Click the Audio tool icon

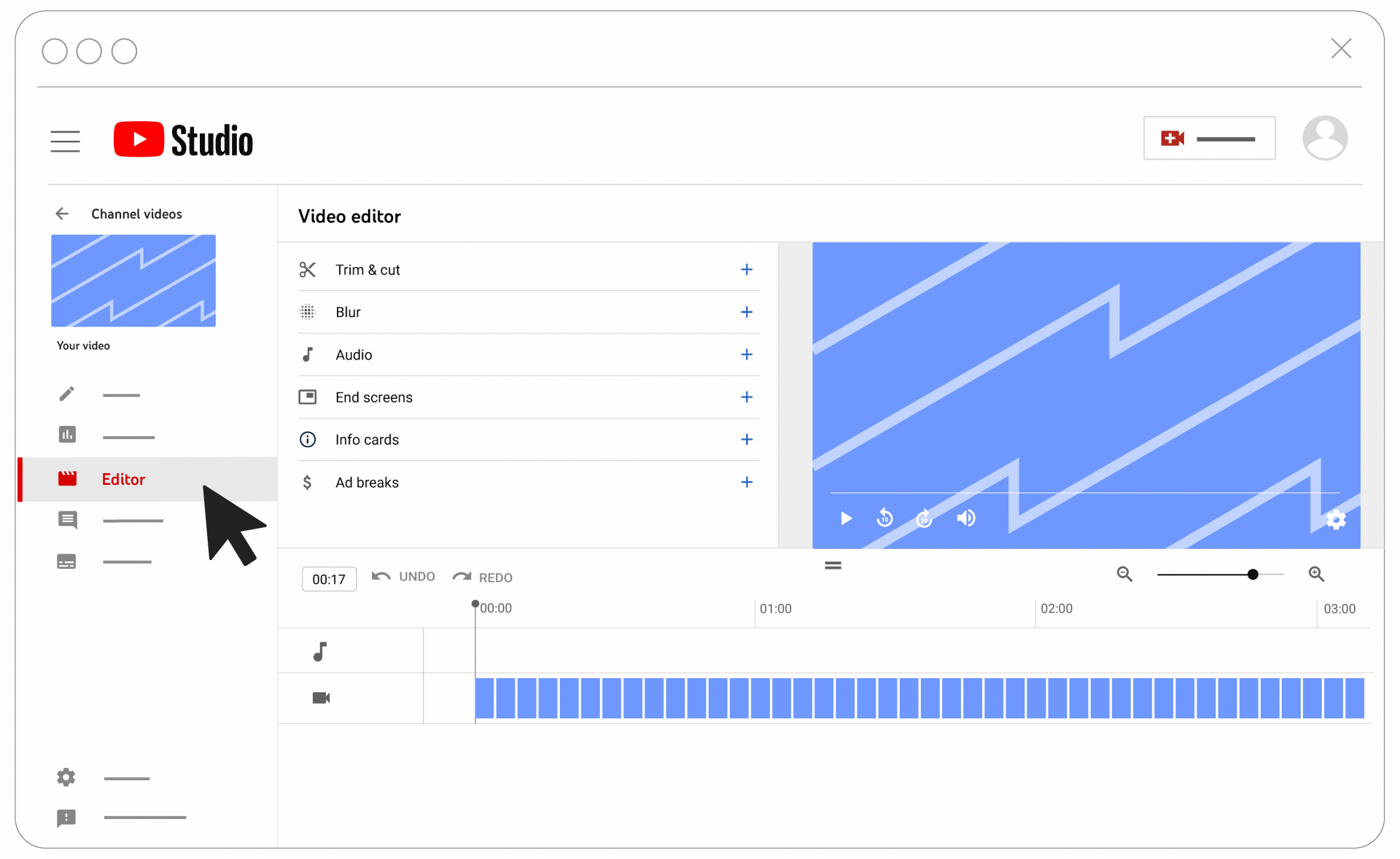click(306, 354)
